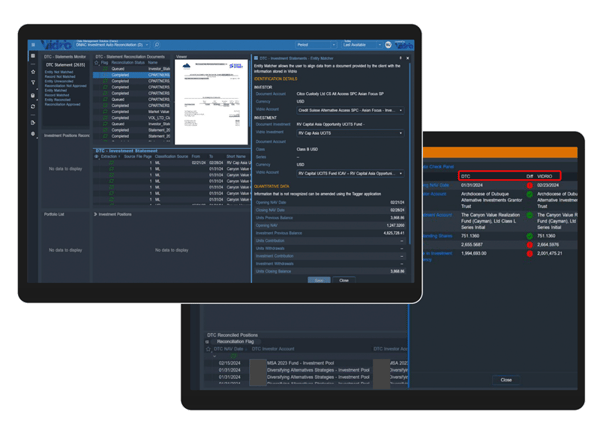Collapse the green flag group chevron
The image size is (600, 429).
point(214,356)
